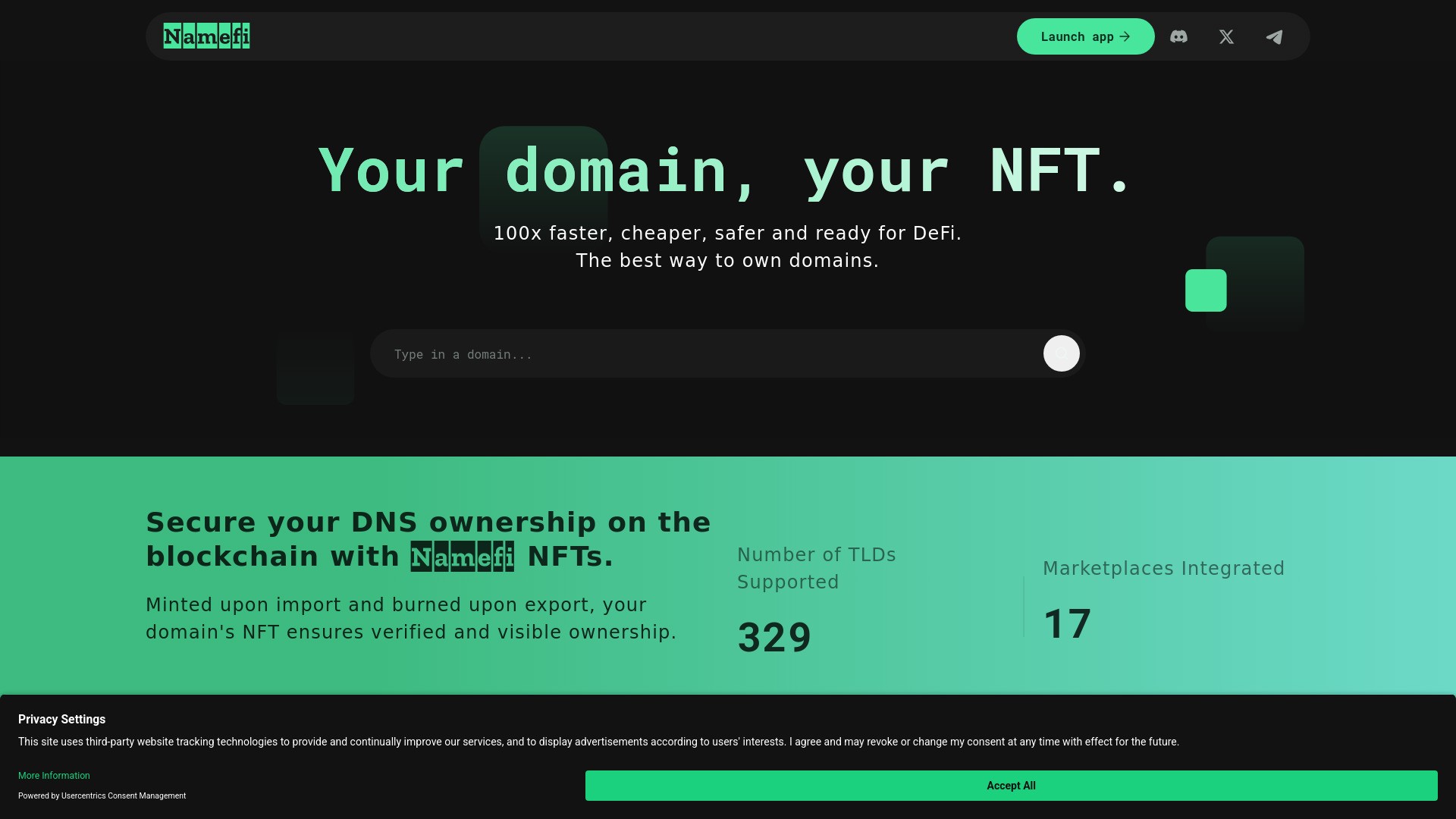Open the X (Twitter) profile icon
The image size is (1456, 819).
tap(1226, 36)
